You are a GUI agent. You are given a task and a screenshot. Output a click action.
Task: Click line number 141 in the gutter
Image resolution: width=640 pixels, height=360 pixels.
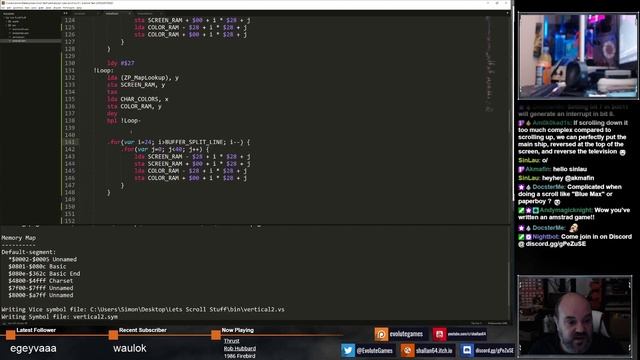(x=70, y=142)
